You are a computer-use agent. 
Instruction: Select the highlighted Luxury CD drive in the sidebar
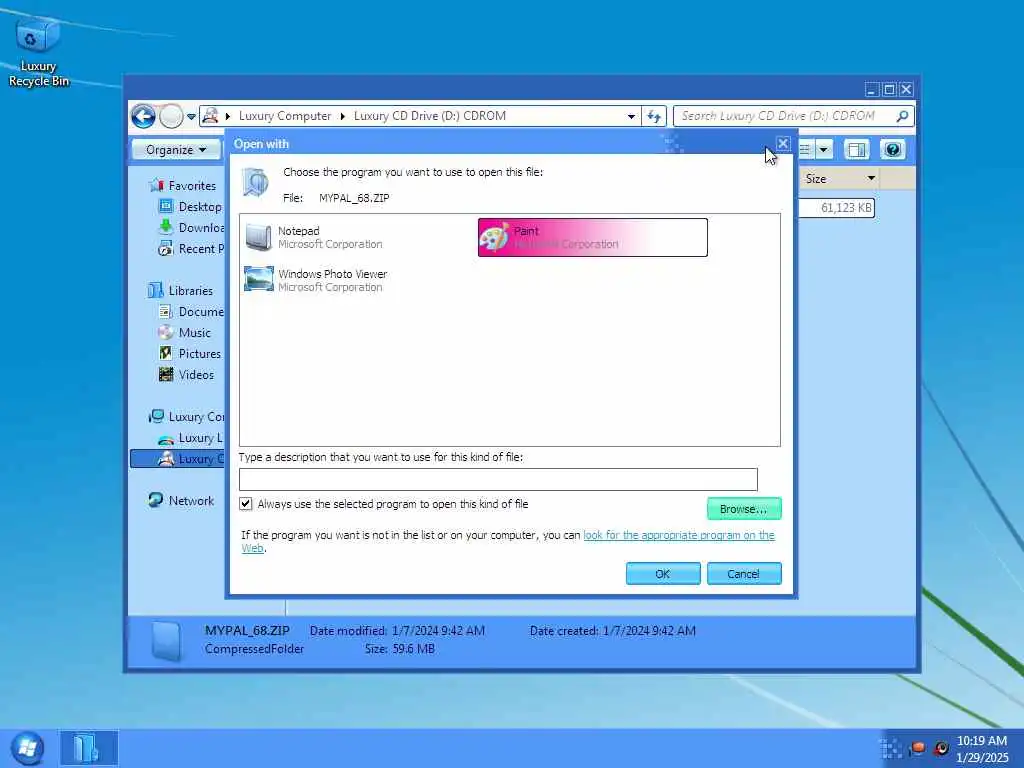tap(178, 458)
